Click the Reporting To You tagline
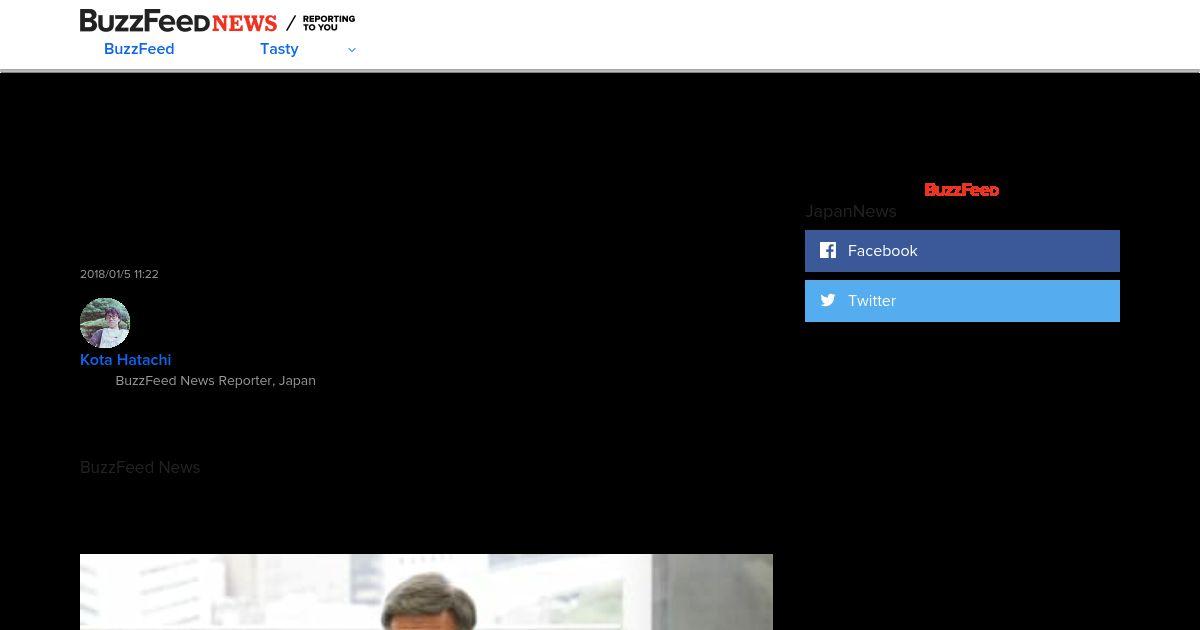This screenshot has height=630, width=1200. pyautogui.click(x=329, y=22)
